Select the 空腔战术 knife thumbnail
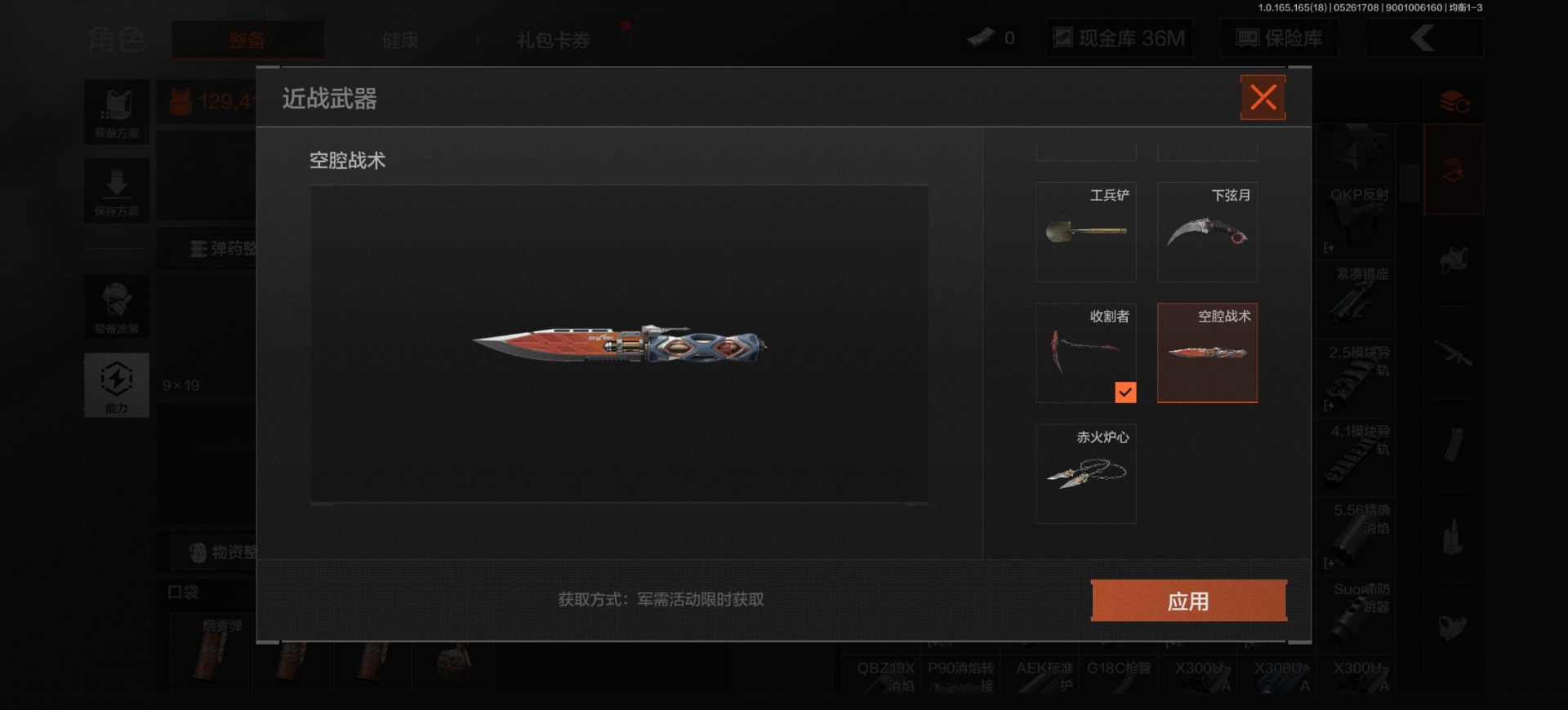The width and height of the screenshot is (1568, 710). tap(1207, 353)
